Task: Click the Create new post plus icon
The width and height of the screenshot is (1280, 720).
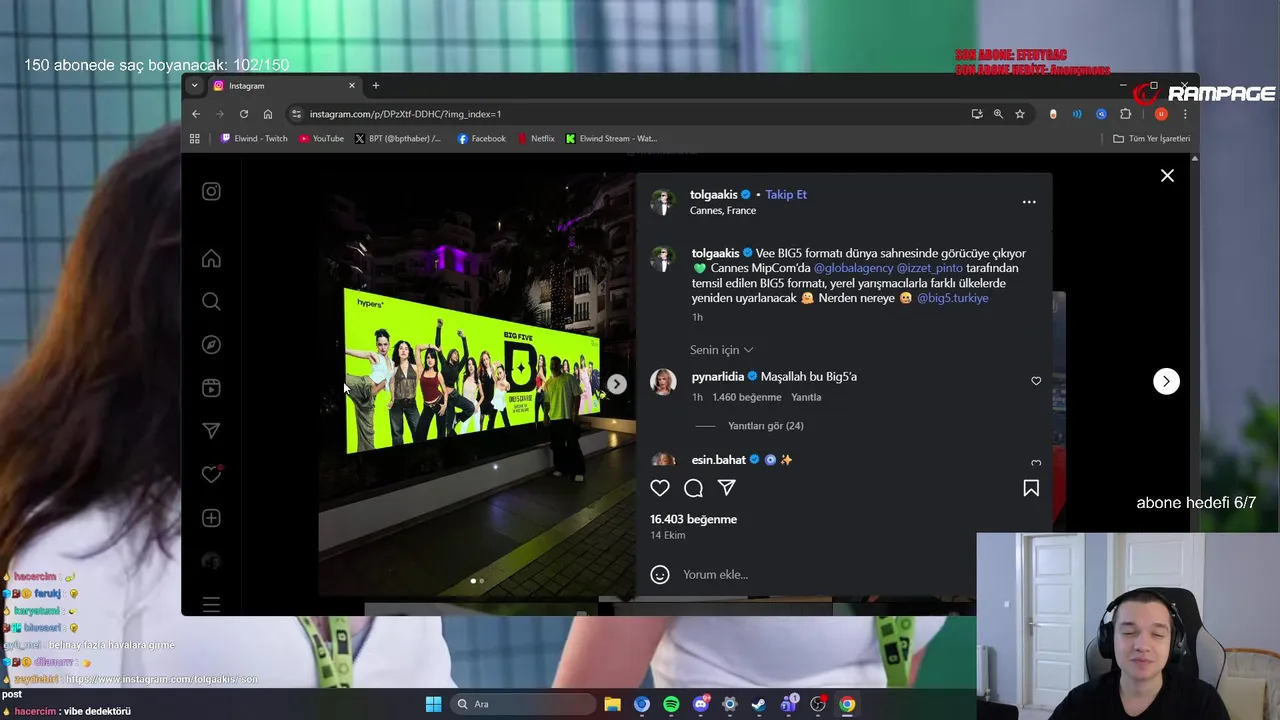Action: [x=211, y=518]
